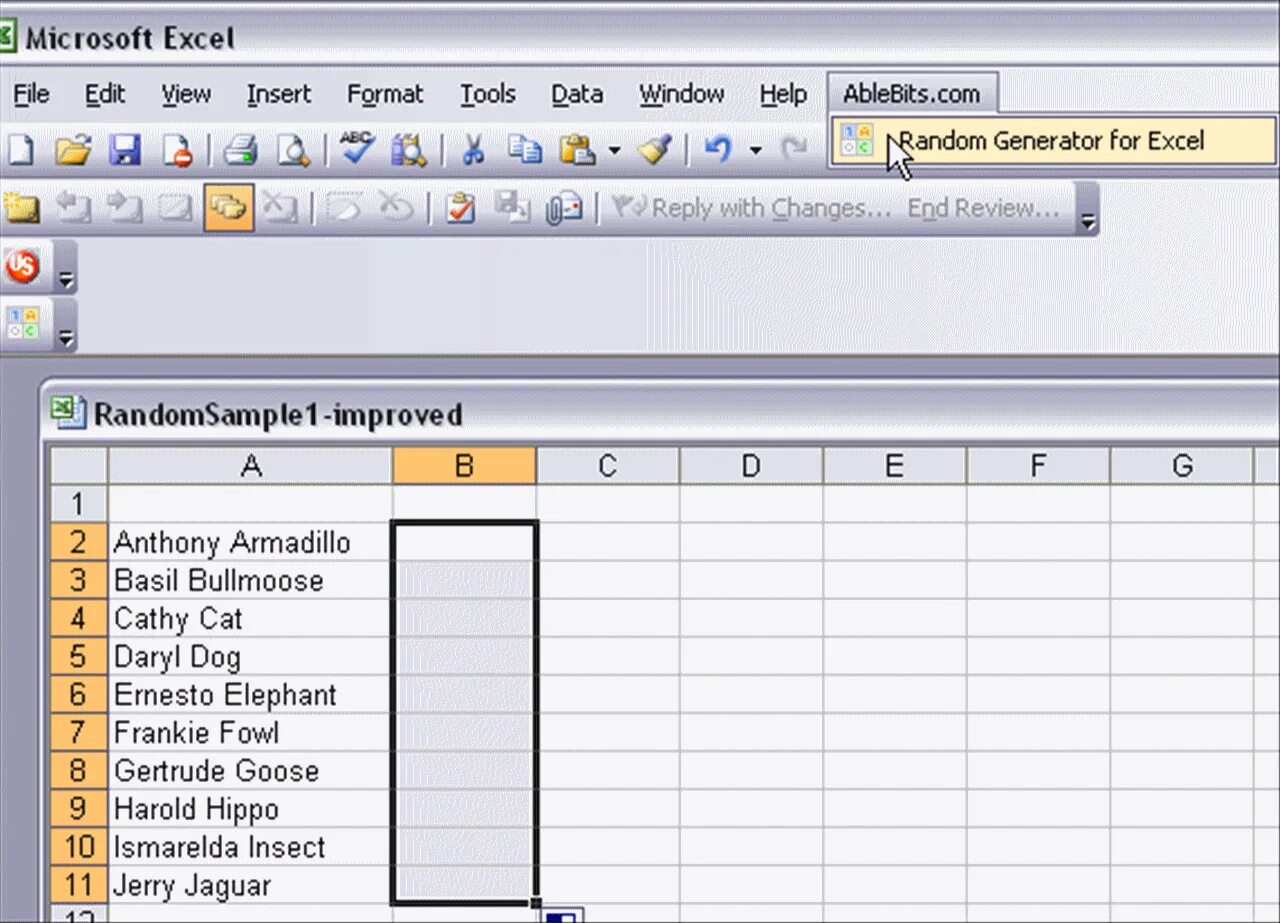
Task: Click the Create Outlook Task clipboard icon
Action: point(460,208)
